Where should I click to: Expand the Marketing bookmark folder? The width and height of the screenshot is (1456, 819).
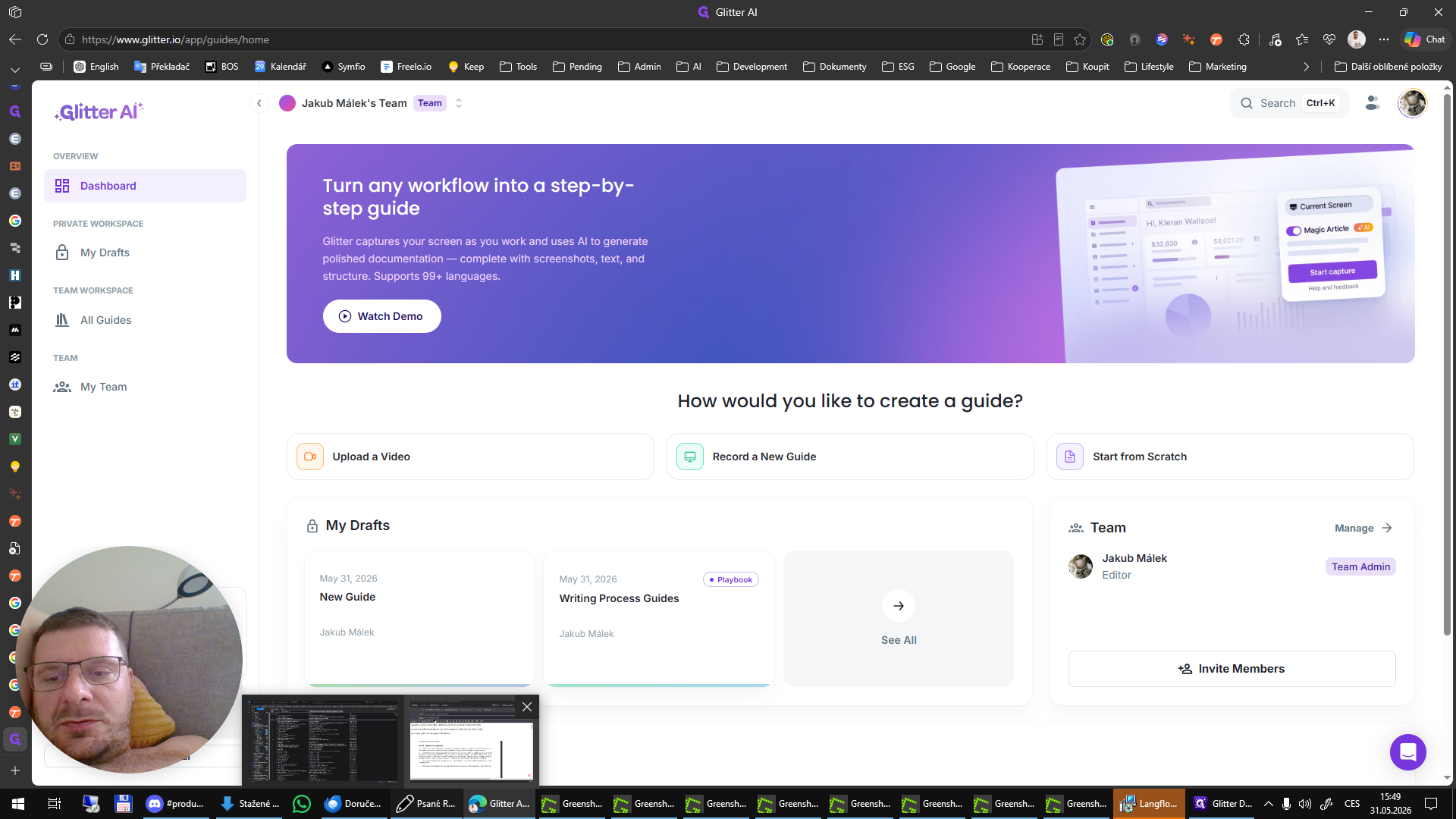[x=1218, y=67]
